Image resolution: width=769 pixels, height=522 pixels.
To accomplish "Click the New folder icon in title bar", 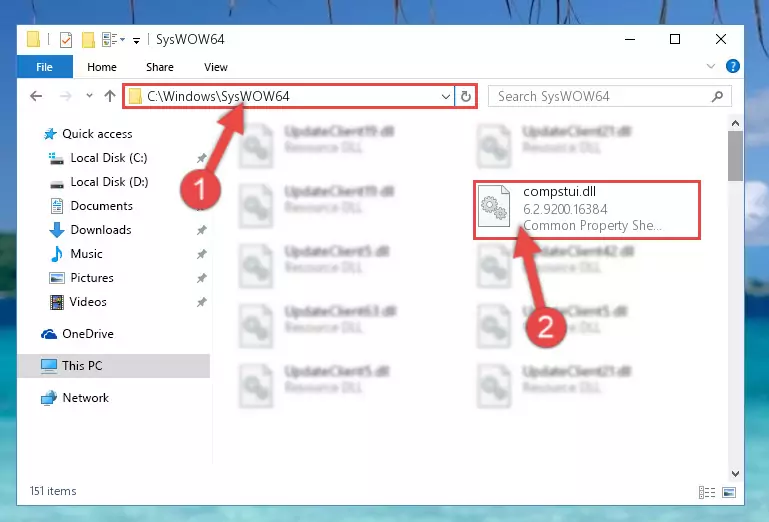I will [88, 40].
